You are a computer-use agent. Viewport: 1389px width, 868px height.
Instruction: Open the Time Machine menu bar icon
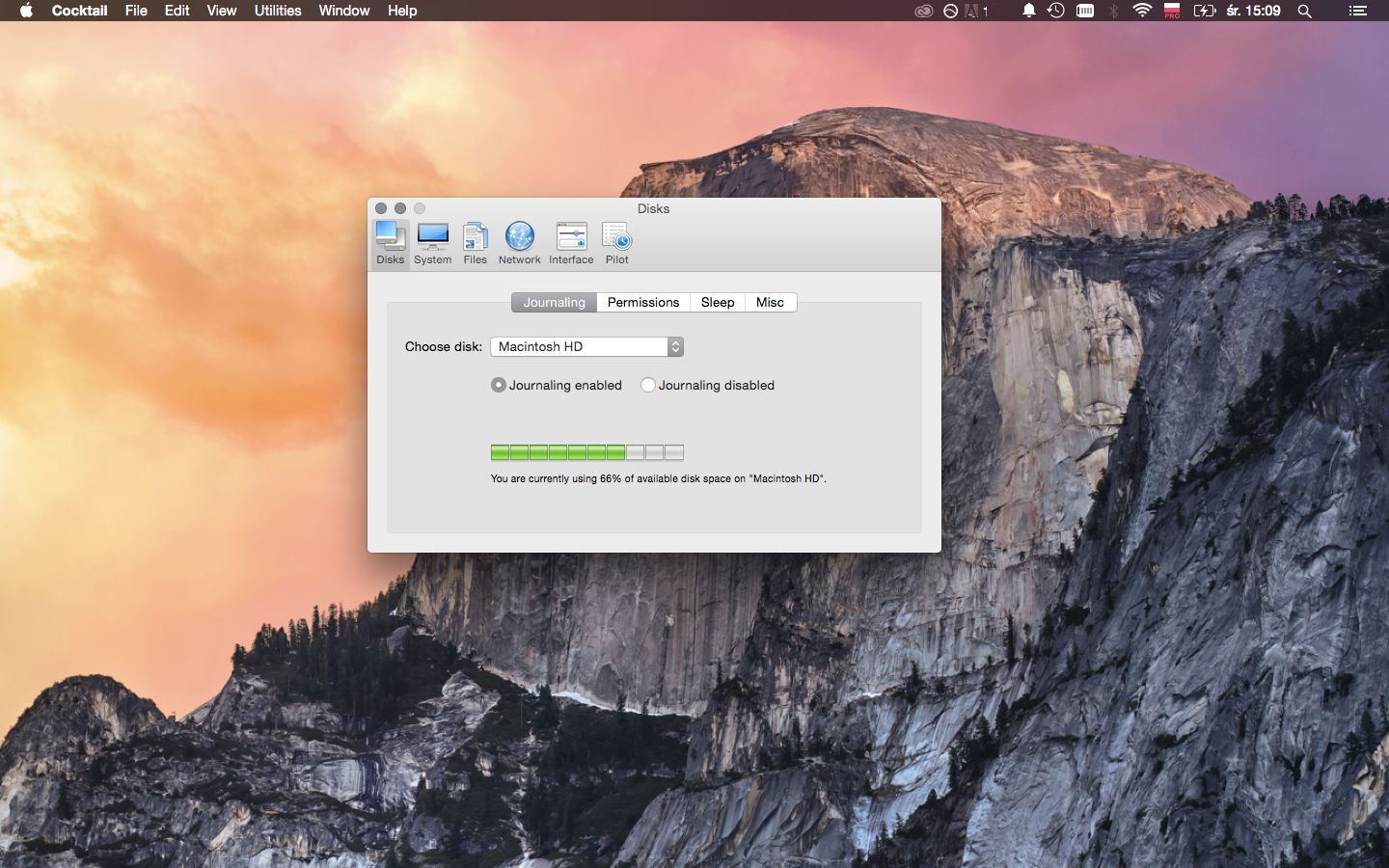[x=1056, y=11]
